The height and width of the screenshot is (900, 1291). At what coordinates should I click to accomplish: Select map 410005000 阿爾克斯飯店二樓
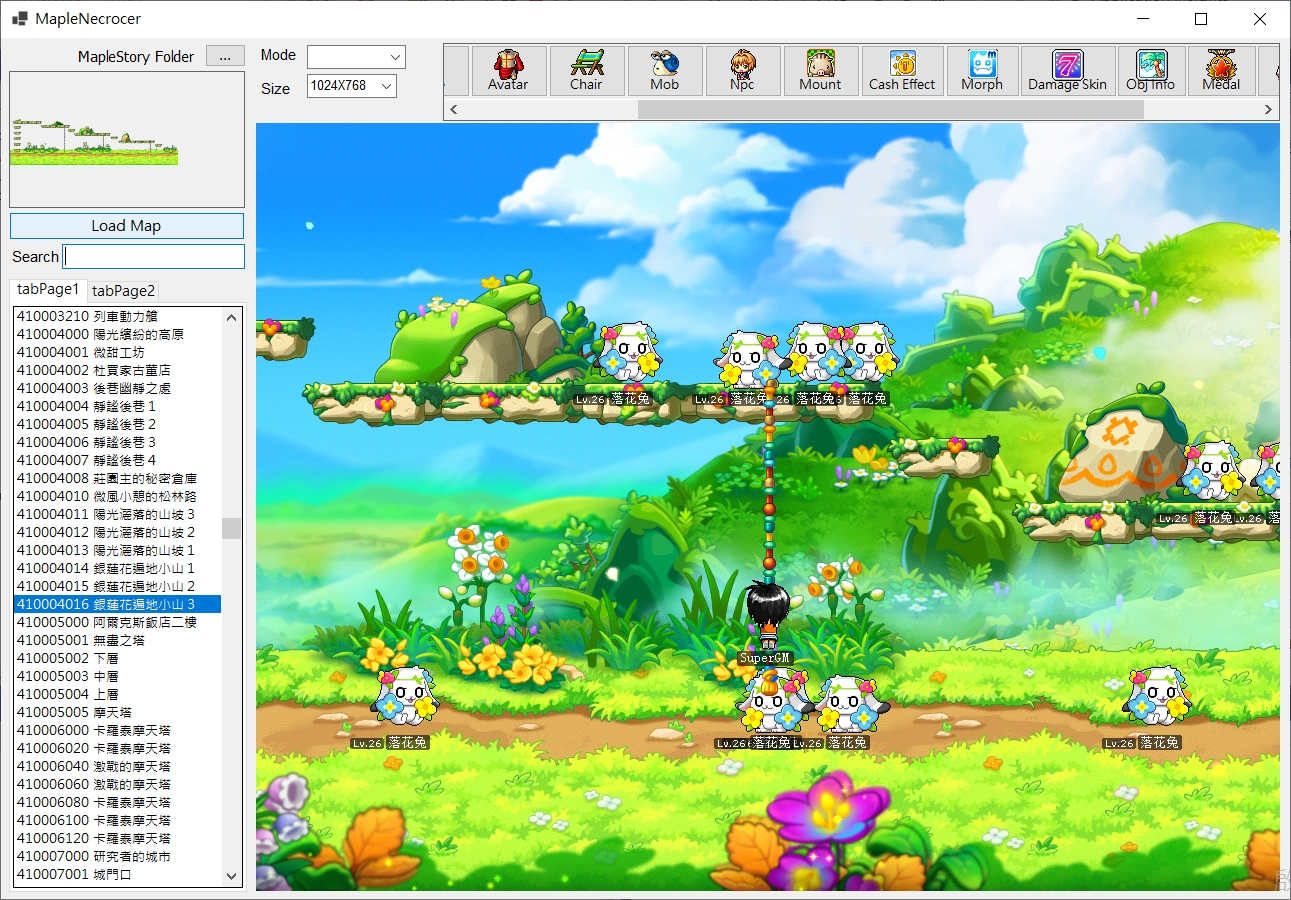coord(117,622)
